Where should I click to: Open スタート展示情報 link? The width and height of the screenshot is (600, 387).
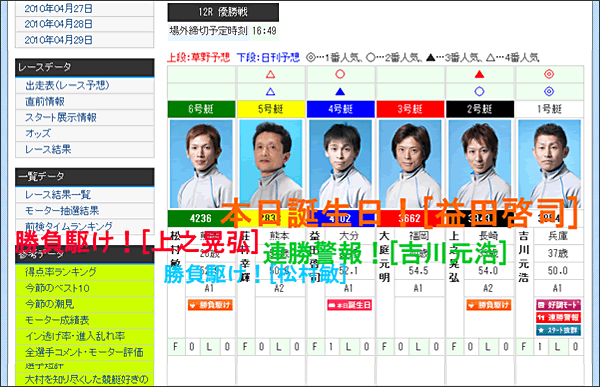click(61, 118)
